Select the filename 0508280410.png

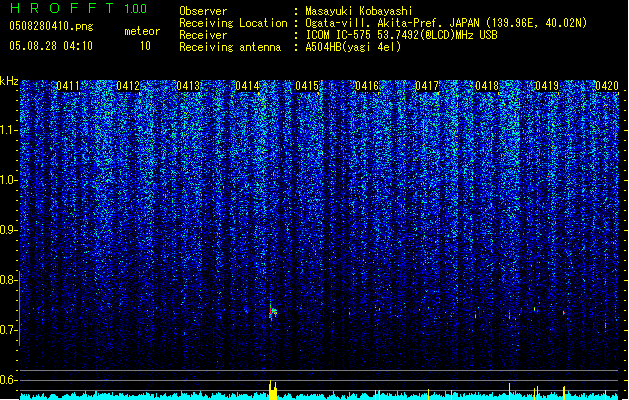(51, 26)
